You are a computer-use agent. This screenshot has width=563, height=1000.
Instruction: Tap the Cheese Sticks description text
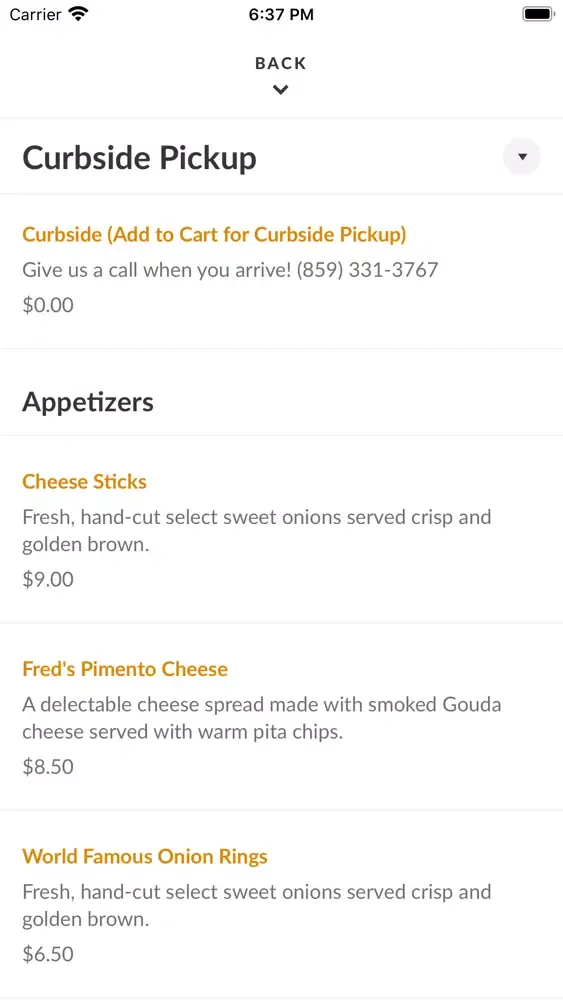256,531
